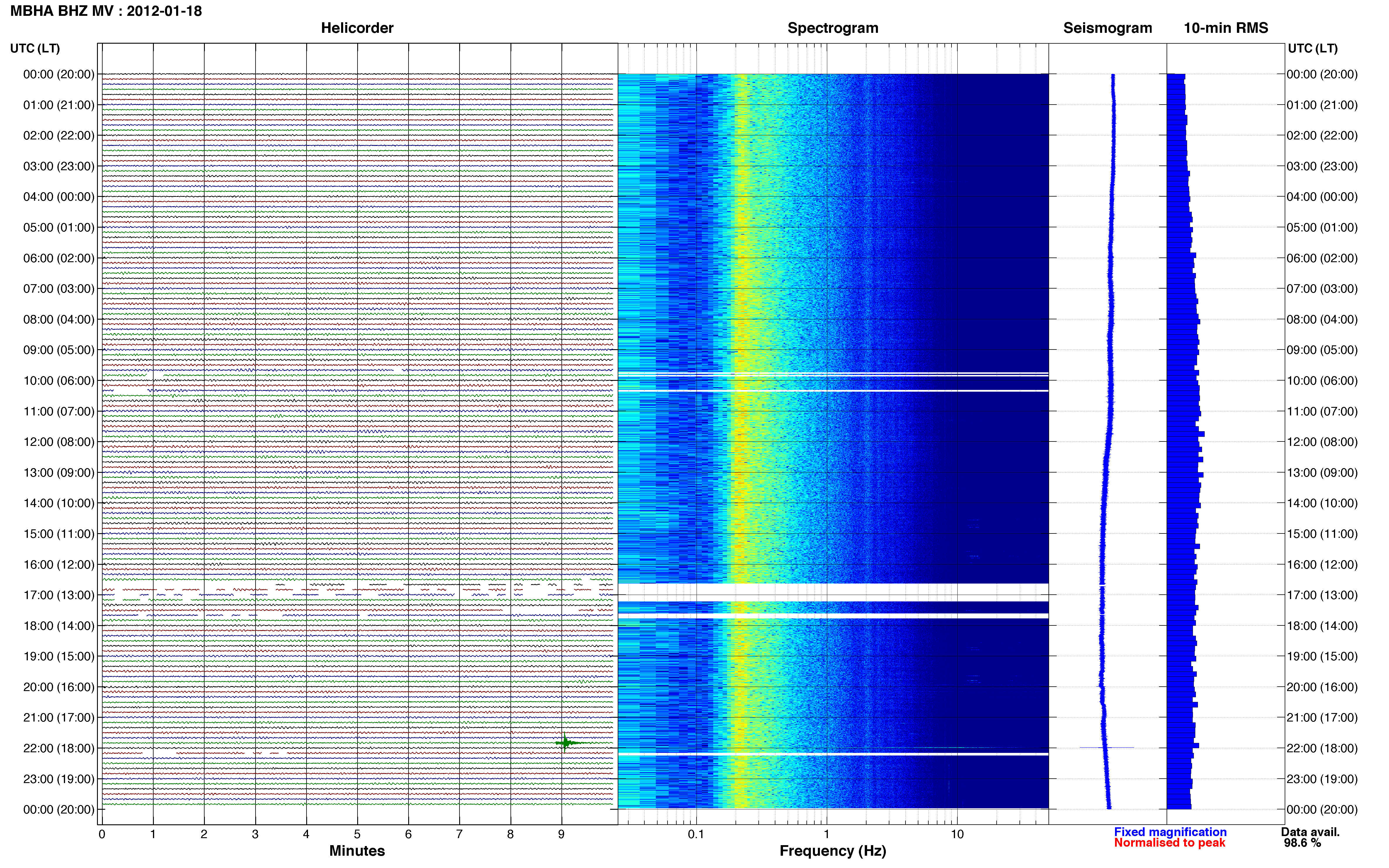
Task: Click '20:00 (16:00)' beside the 10-min RMS panel
Action: pyautogui.click(x=1322, y=687)
